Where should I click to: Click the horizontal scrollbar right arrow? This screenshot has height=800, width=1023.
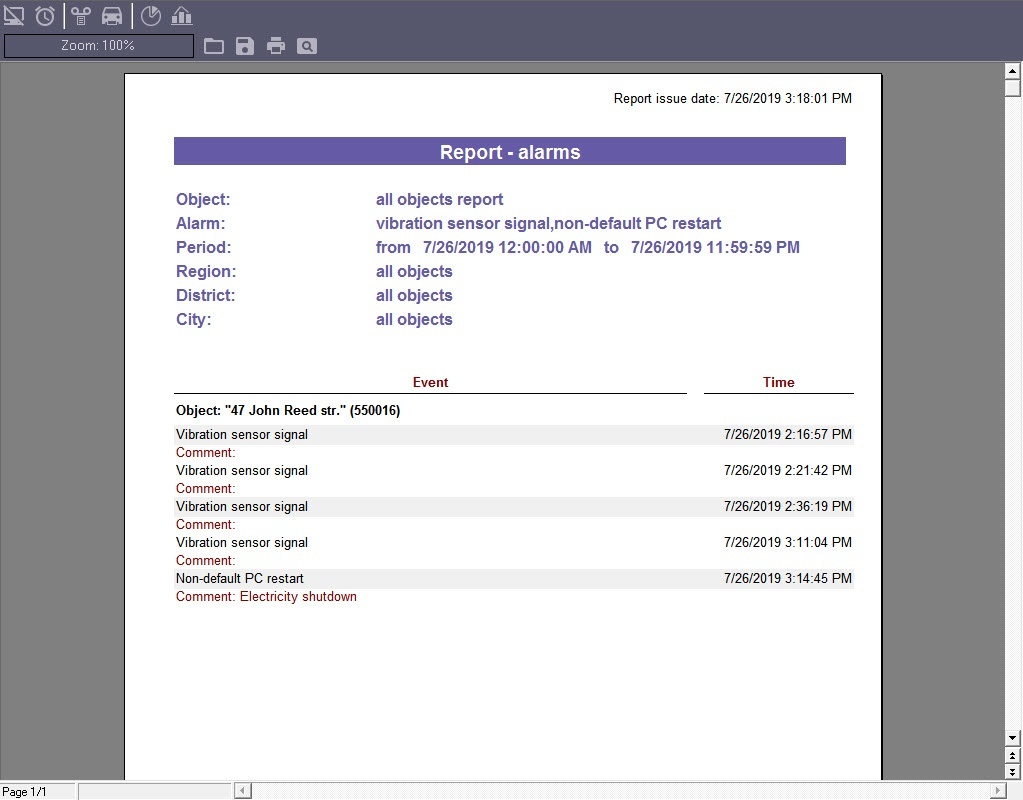click(996, 791)
